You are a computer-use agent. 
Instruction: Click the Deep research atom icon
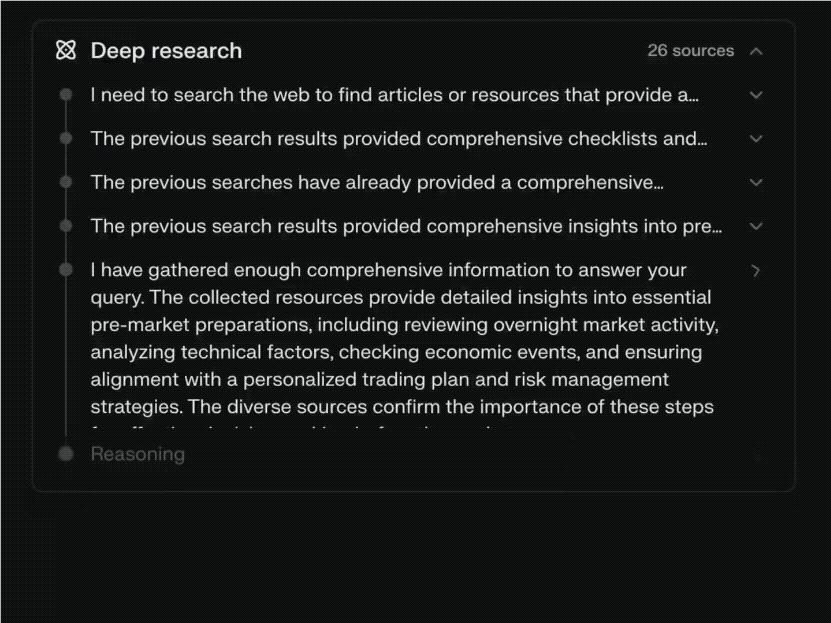66,50
